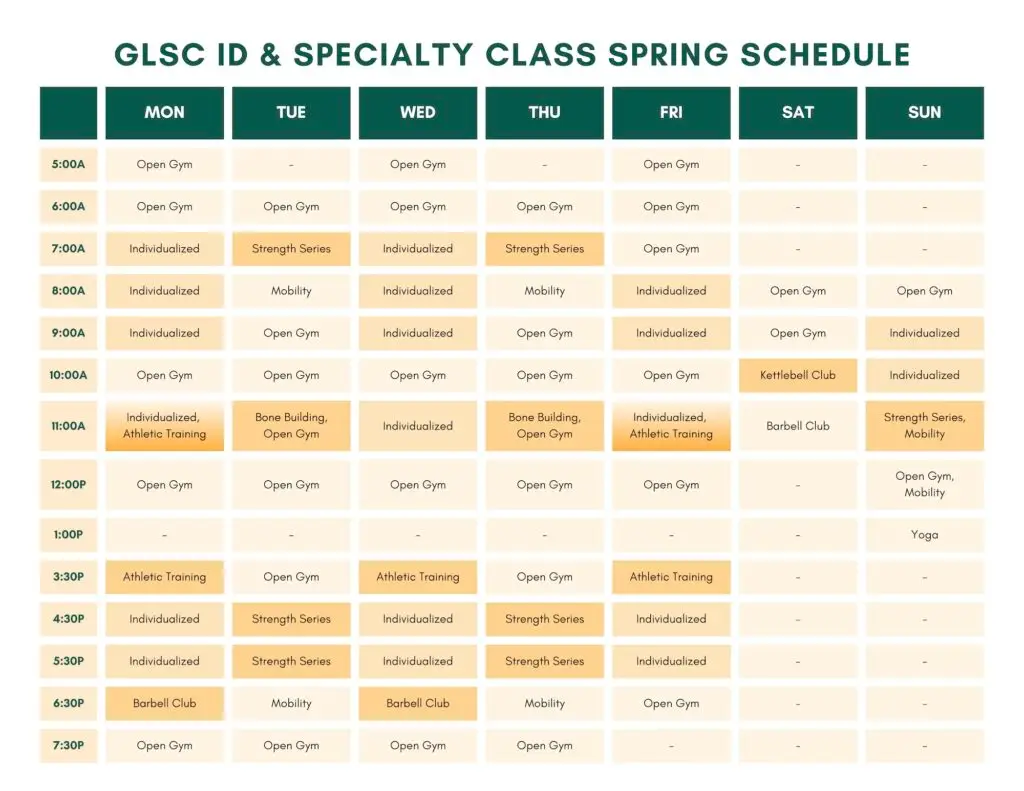Click Monday 3:30P Athletic Training
The image size is (1024, 791).
tap(165, 577)
